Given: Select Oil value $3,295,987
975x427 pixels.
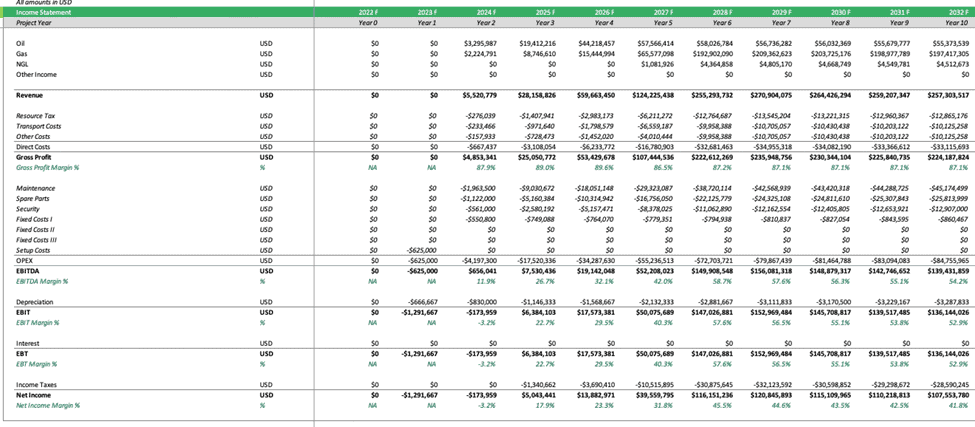Looking at the screenshot, I should tap(480, 44).
